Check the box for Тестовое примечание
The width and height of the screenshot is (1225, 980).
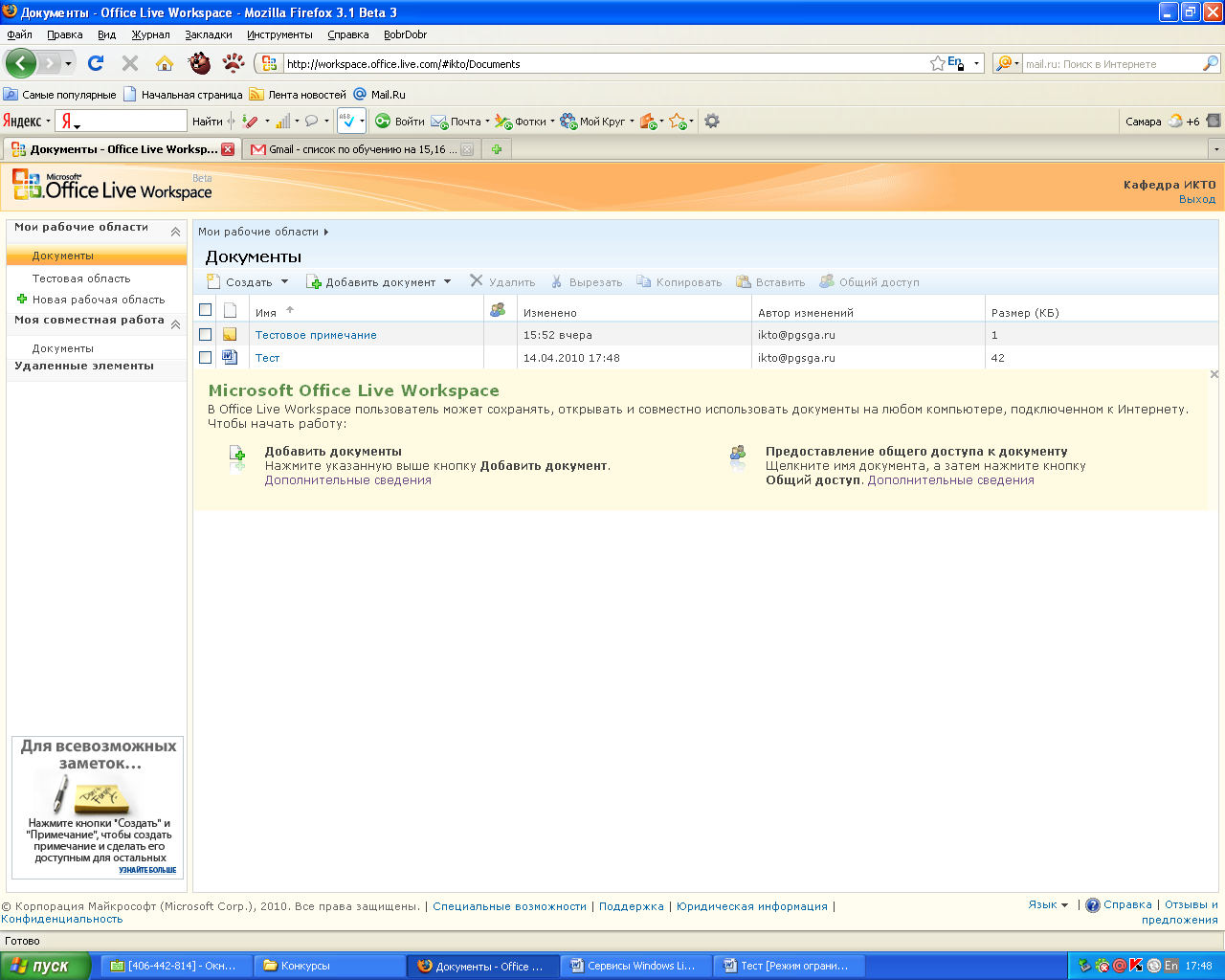[205, 335]
